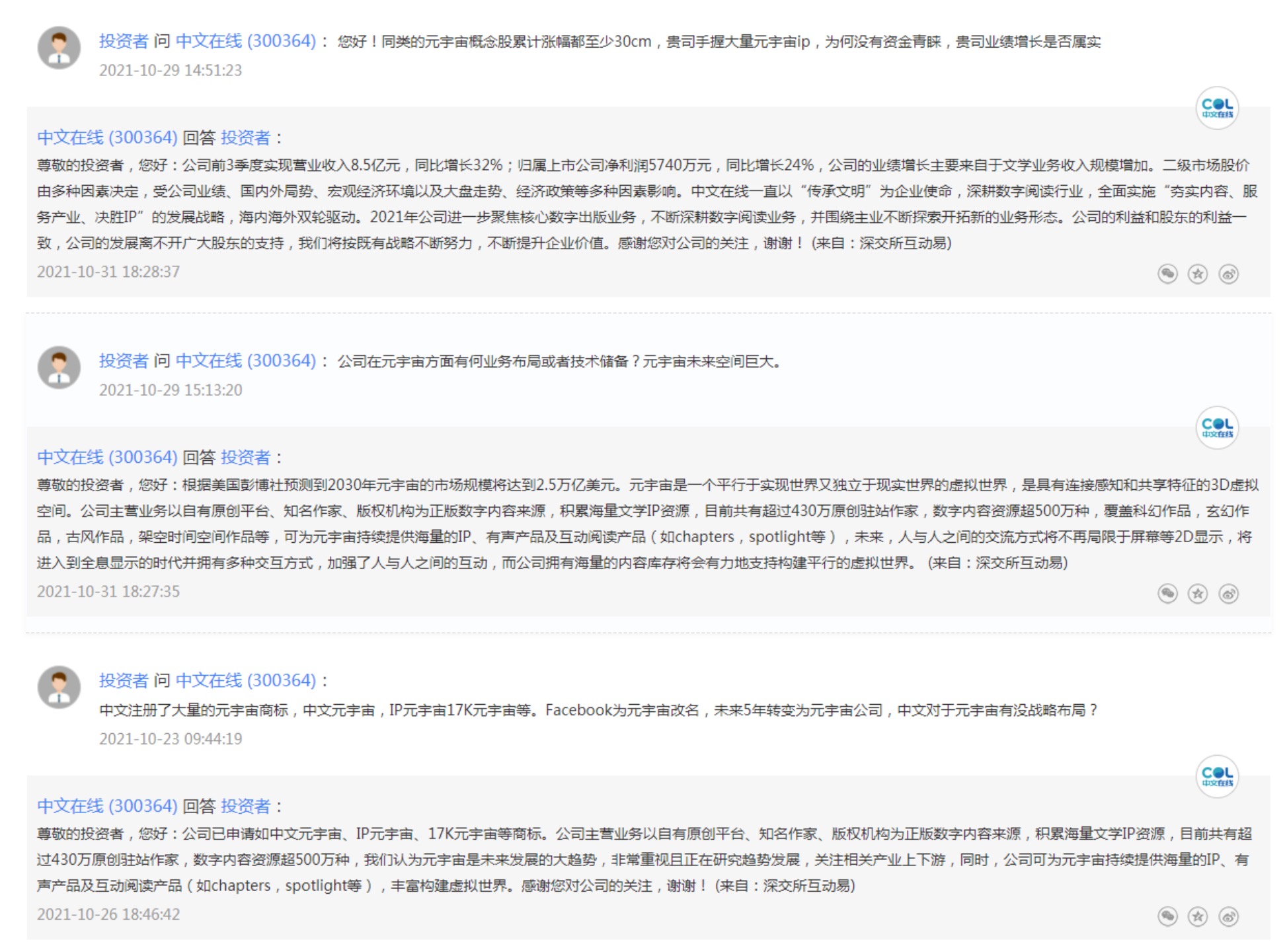Share the 18:28:37 answer via WeChat icon
Image resolution: width=1287 pixels, height=952 pixels.
(x=1167, y=274)
